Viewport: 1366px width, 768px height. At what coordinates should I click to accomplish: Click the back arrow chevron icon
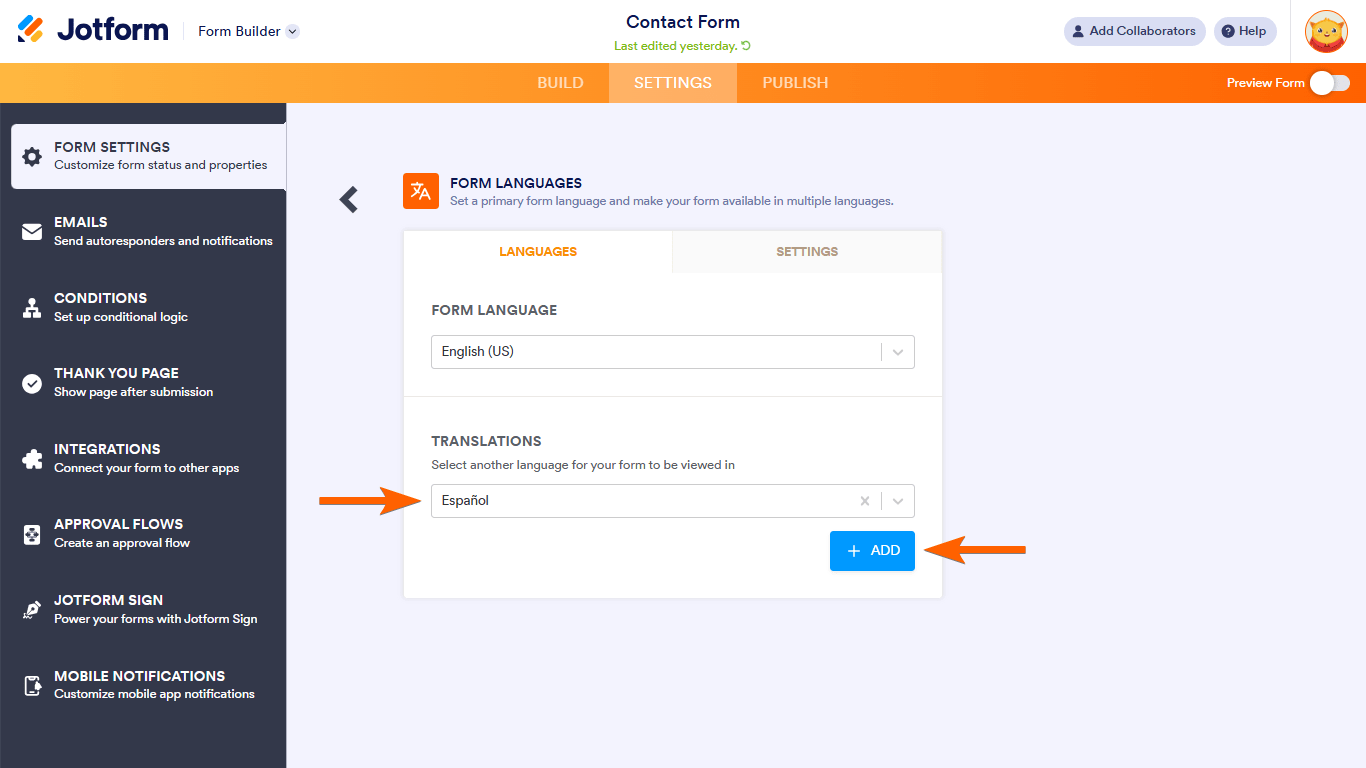click(x=348, y=200)
